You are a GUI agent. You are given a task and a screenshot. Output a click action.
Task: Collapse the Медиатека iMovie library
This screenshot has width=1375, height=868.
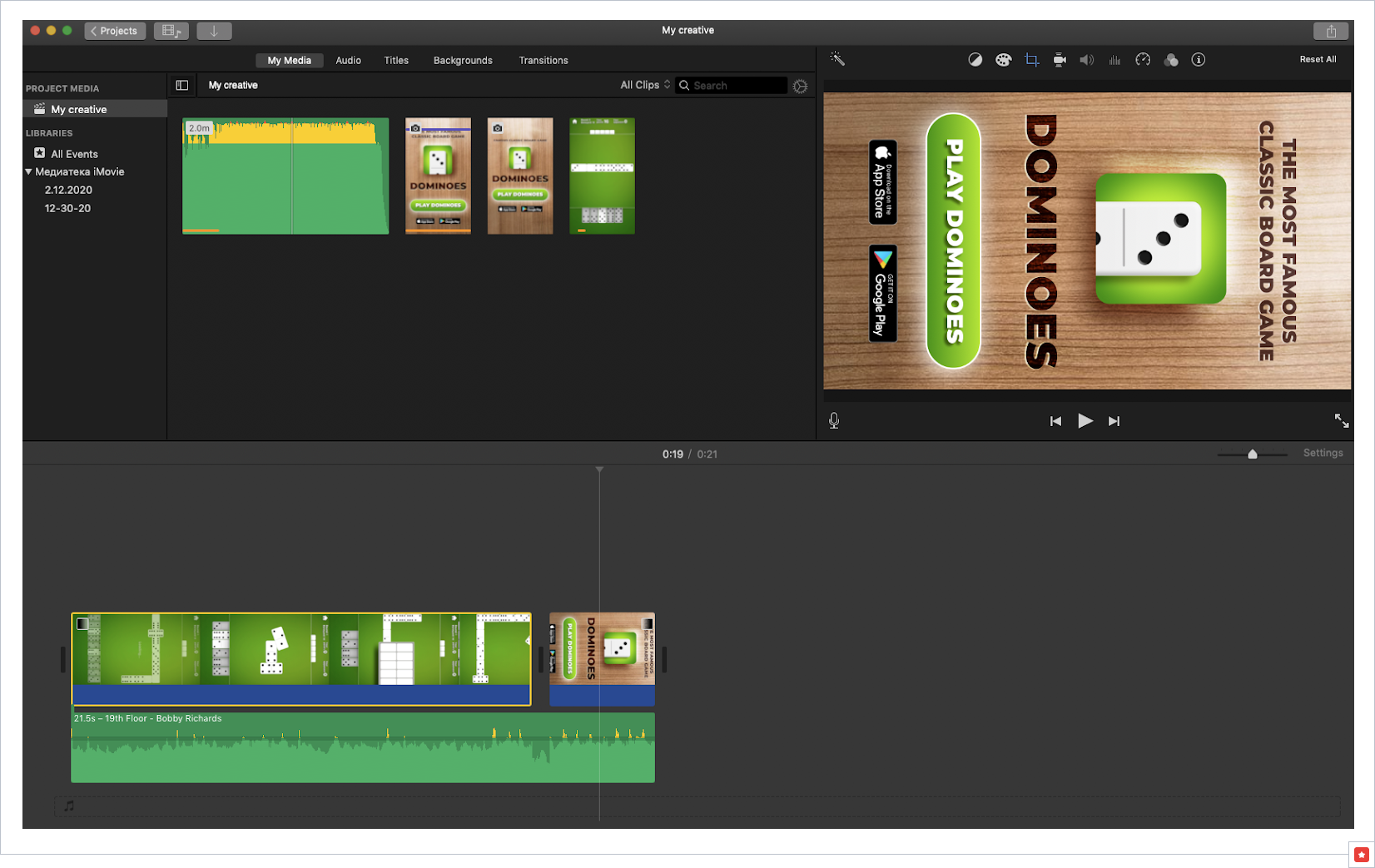[29, 172]
